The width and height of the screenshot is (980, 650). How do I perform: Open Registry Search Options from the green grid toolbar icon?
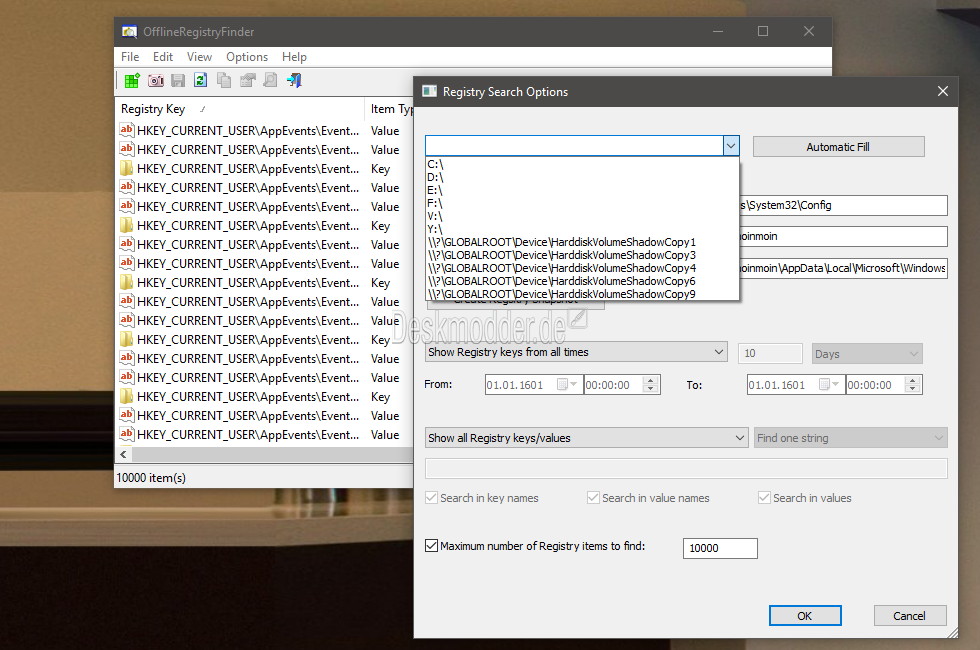(x=132, y=80)
